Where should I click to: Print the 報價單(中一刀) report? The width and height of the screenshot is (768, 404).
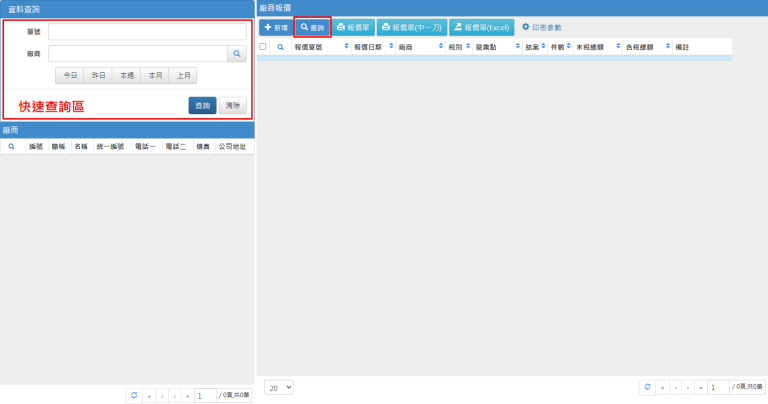pyautogui.click(x=411, y=28)
